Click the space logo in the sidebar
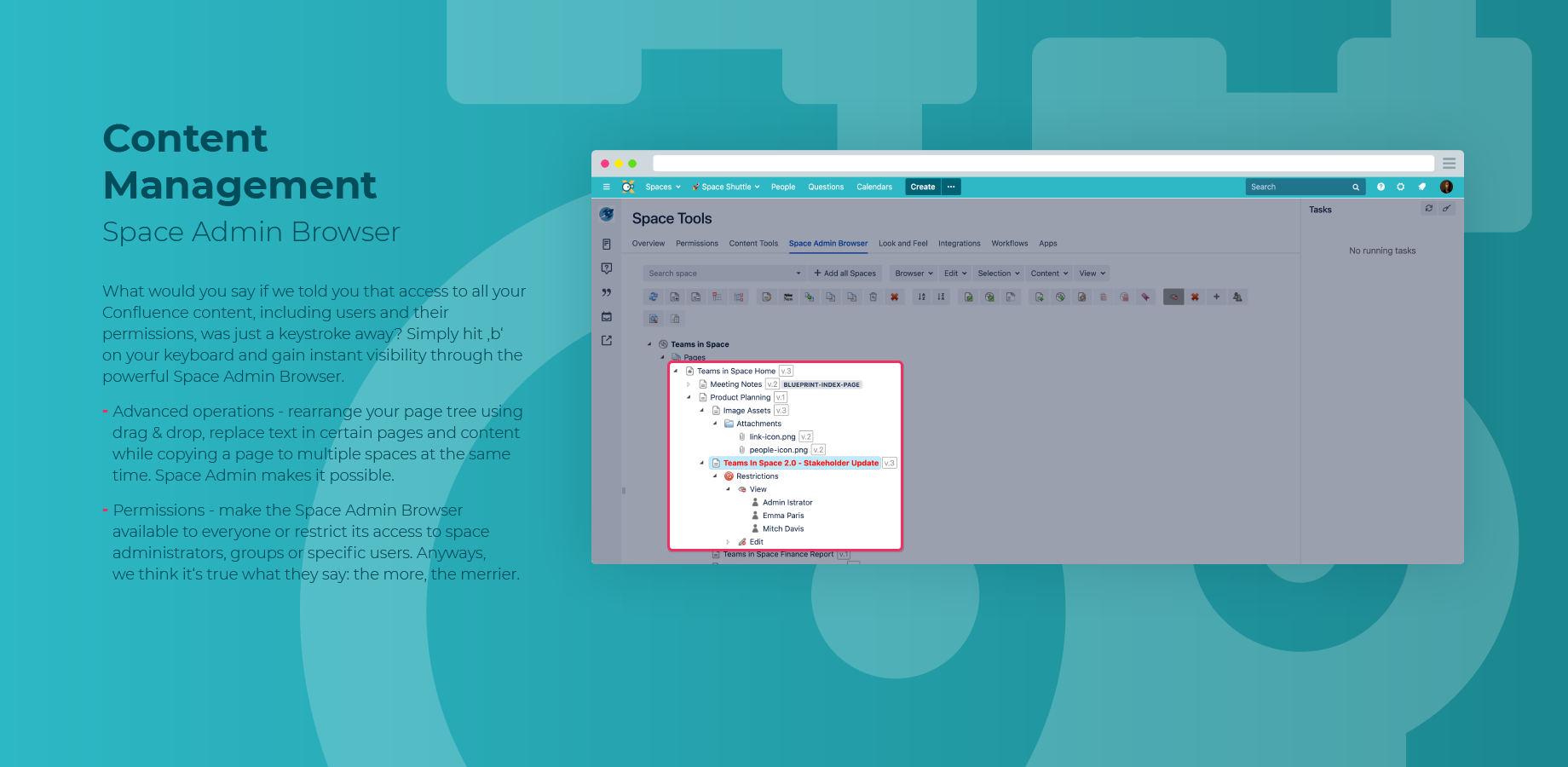The image size is (1568, 767). pos(607,215)
